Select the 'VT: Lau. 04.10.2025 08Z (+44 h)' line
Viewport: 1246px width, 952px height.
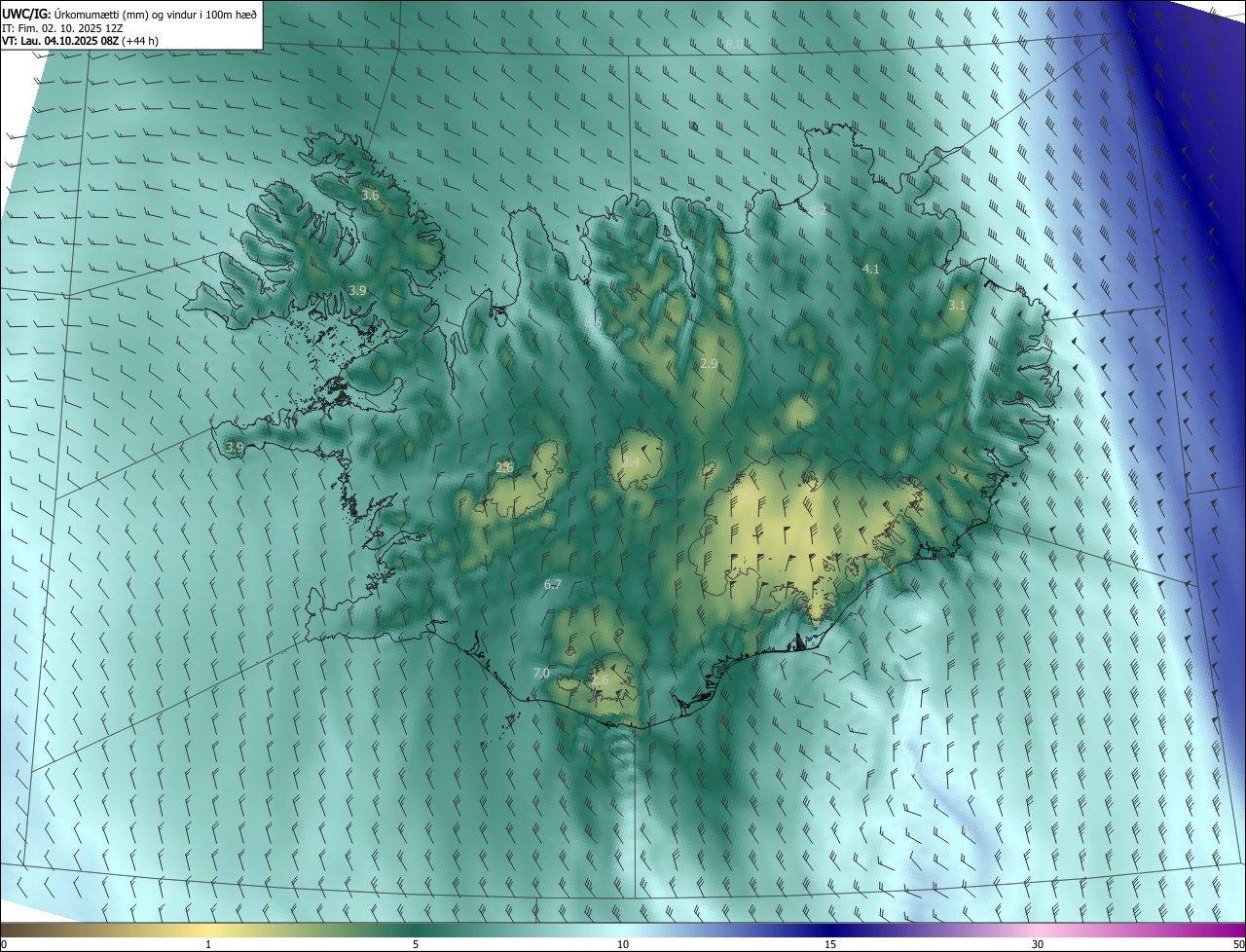click(x=81, y=41)
